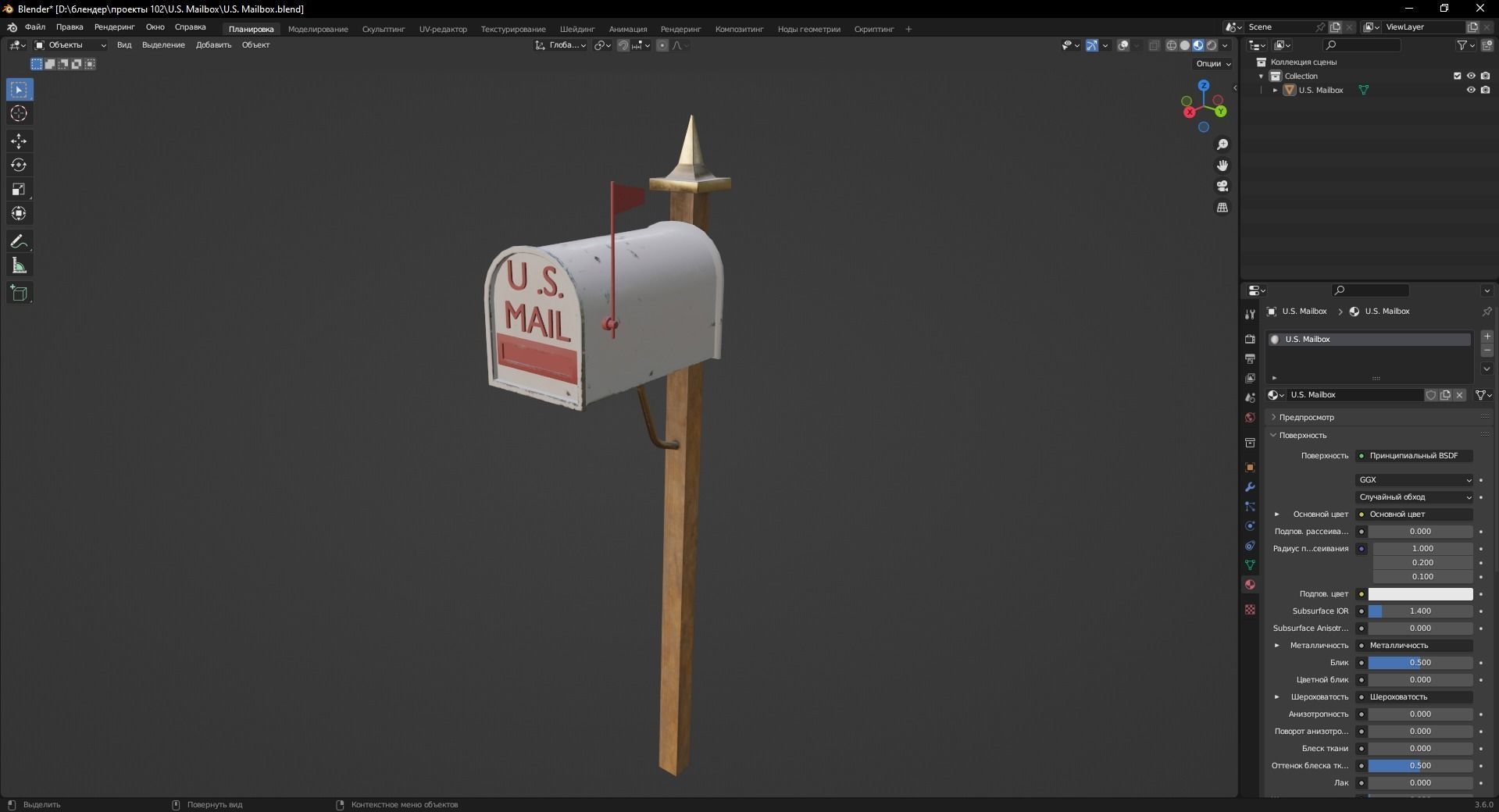This screenshot has height=812, width=1499.
Task: Switch to solid shading mode
Action: click(1184, 45)
